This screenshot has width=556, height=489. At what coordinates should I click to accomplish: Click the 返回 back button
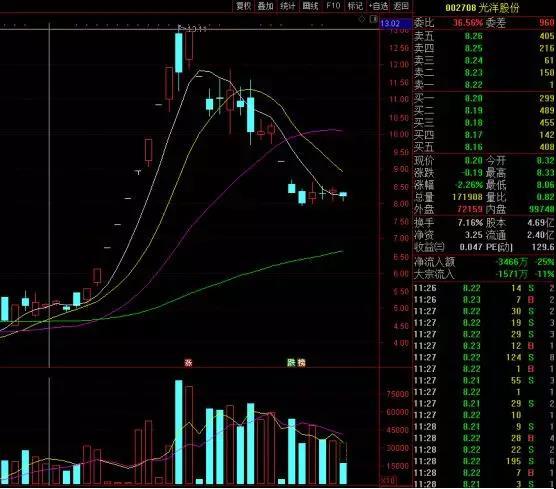(401, 6)
